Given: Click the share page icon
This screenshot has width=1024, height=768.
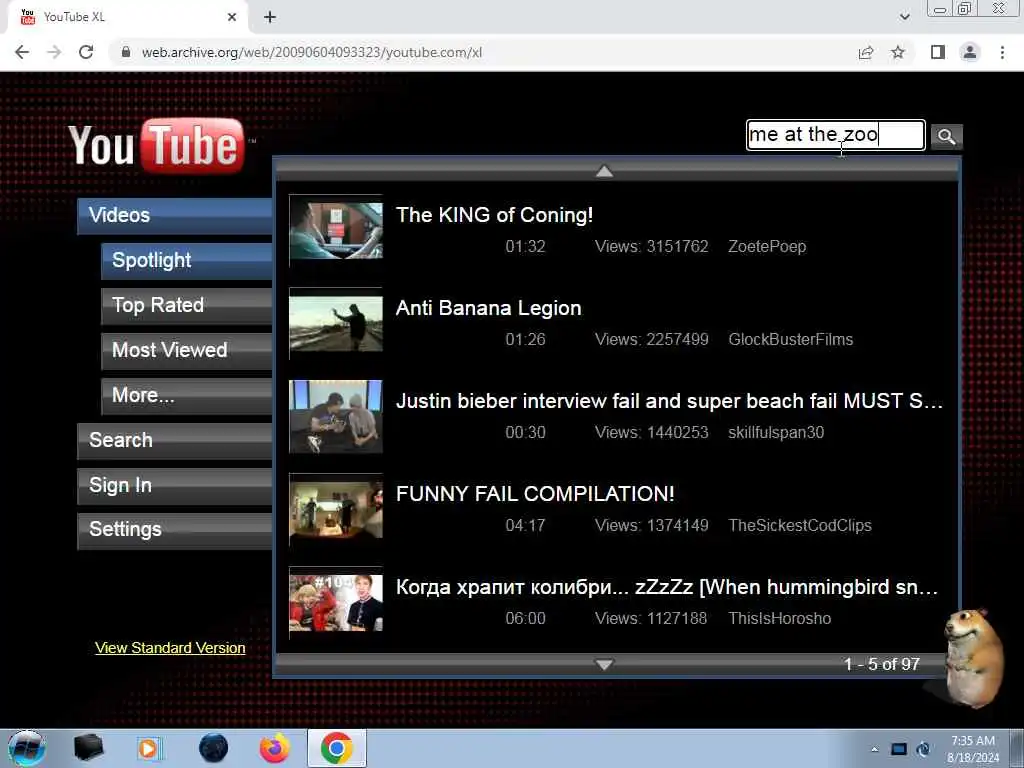Looking at the screenshot, I should coord(866,52).
